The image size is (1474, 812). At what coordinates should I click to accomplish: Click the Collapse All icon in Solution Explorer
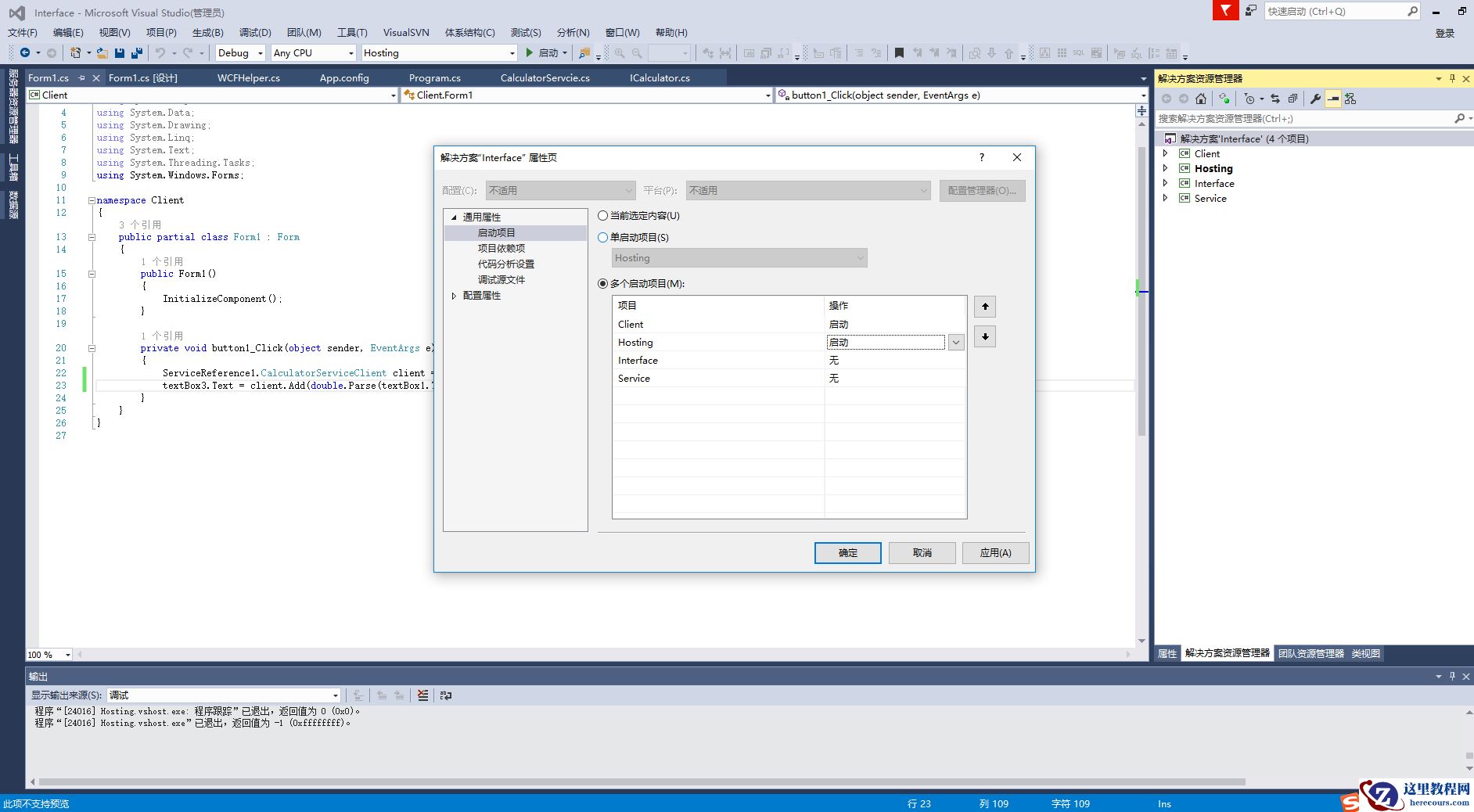pyautogui.click(x=1292, y=99)
